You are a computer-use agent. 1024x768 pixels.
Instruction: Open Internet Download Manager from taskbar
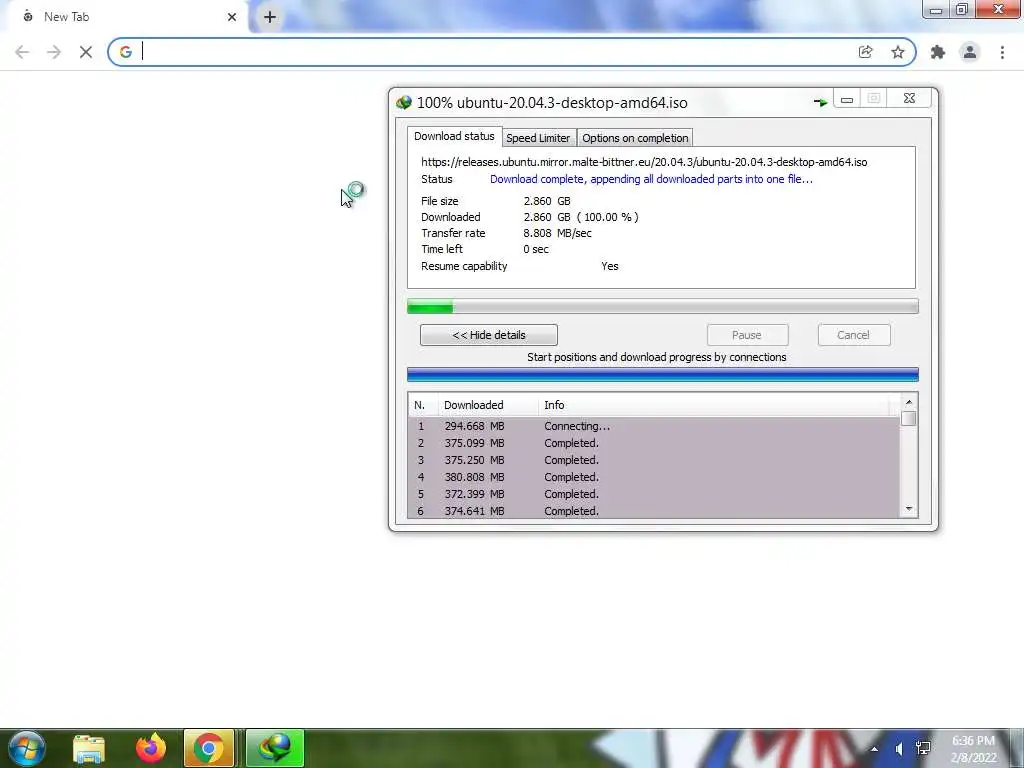(275, 748)
